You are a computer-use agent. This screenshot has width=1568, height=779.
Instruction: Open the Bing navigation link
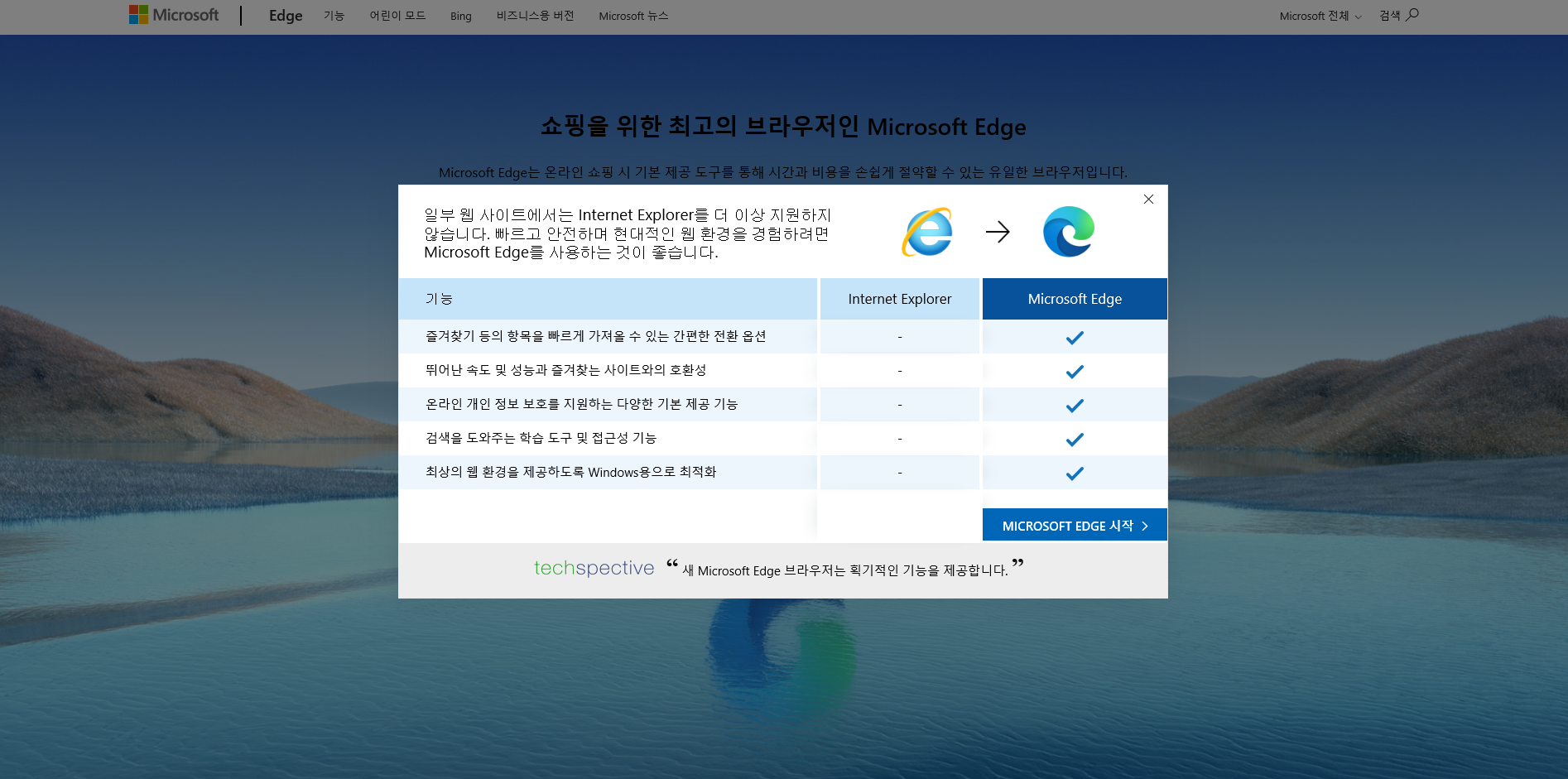(461, 16)
